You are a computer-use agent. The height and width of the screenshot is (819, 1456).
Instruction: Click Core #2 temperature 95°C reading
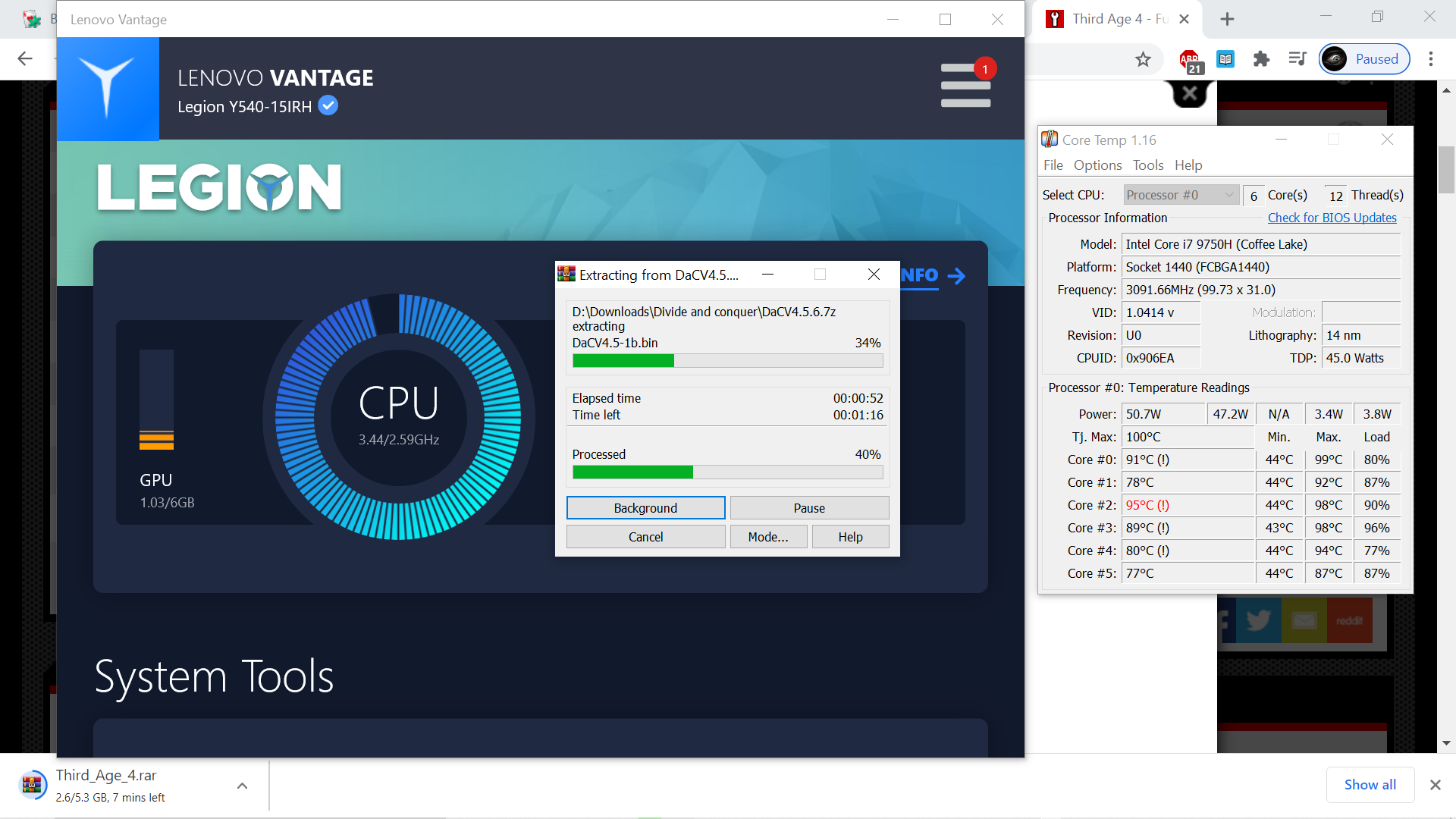pyautogui.click(x=1188, y=505)
